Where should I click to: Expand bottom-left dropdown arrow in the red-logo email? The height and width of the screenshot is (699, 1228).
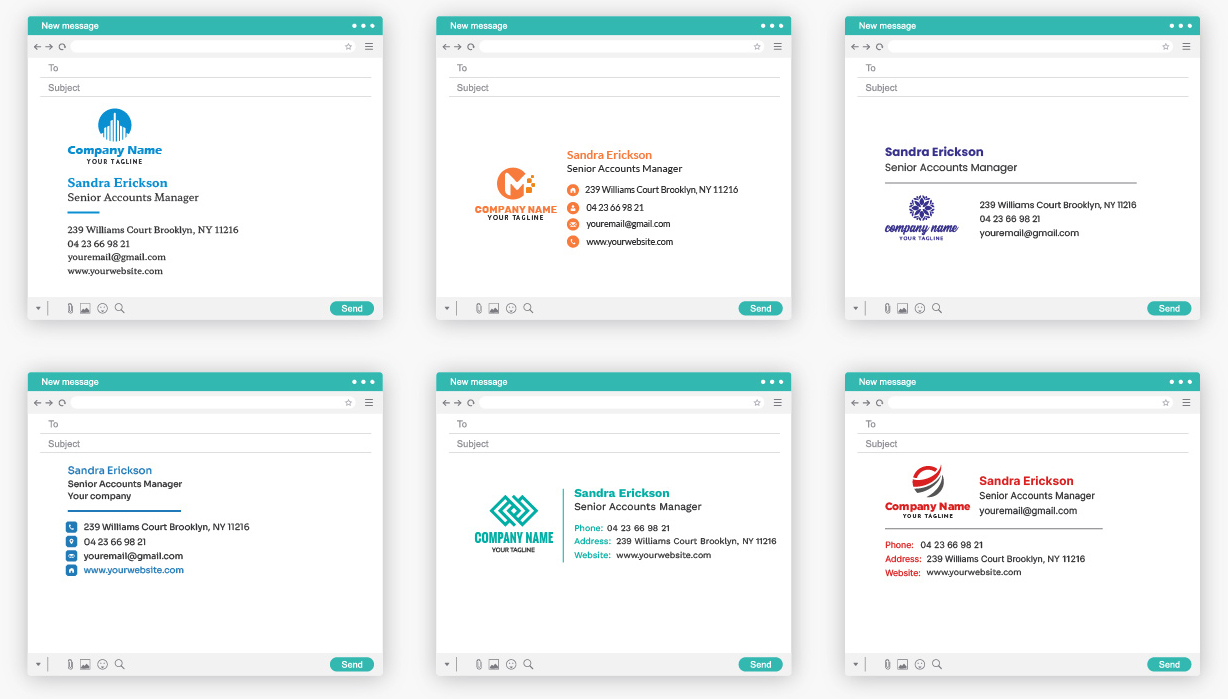[856, 665]
